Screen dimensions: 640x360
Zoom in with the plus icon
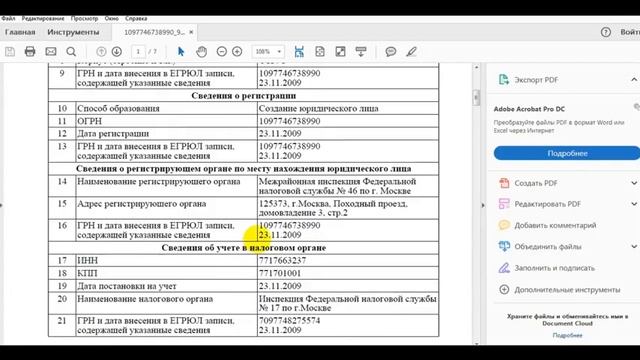click(237, 51)
